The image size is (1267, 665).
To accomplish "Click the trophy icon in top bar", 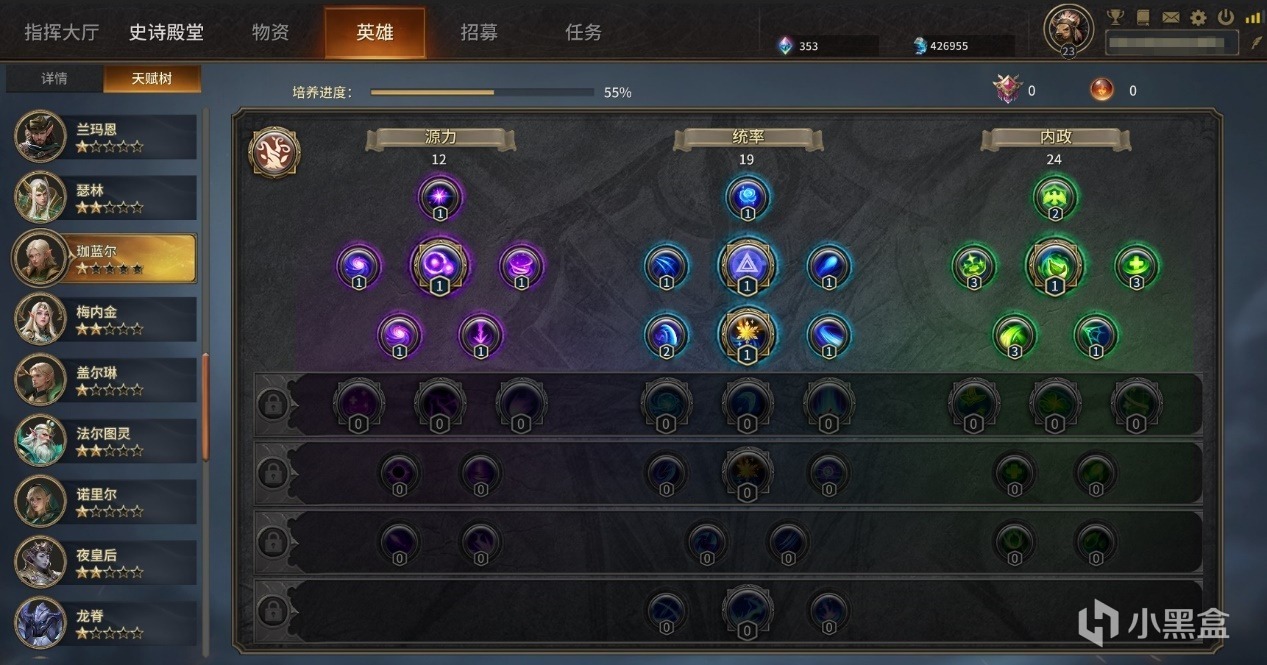I will 1116,17.
